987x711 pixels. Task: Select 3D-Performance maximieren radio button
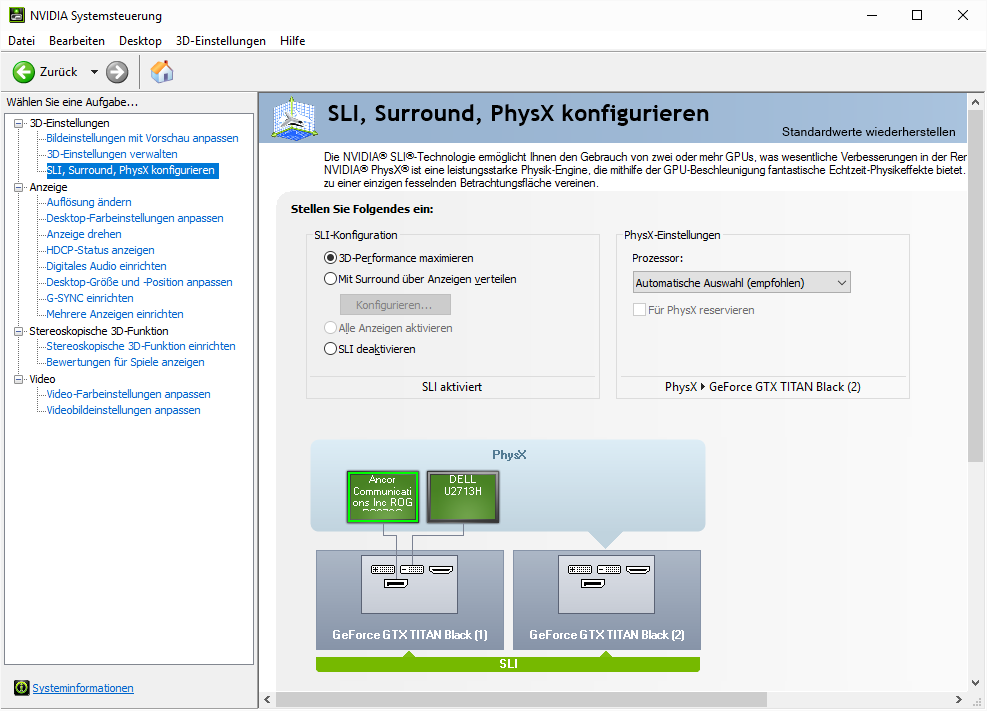[x=330, y=258]
